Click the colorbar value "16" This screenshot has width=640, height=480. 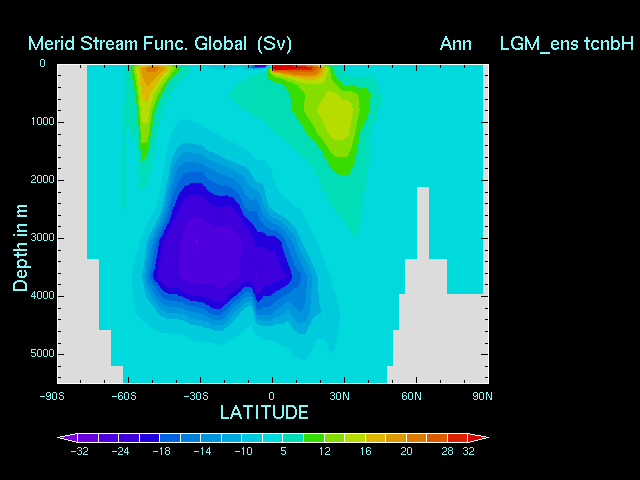[x=366, y=451]
